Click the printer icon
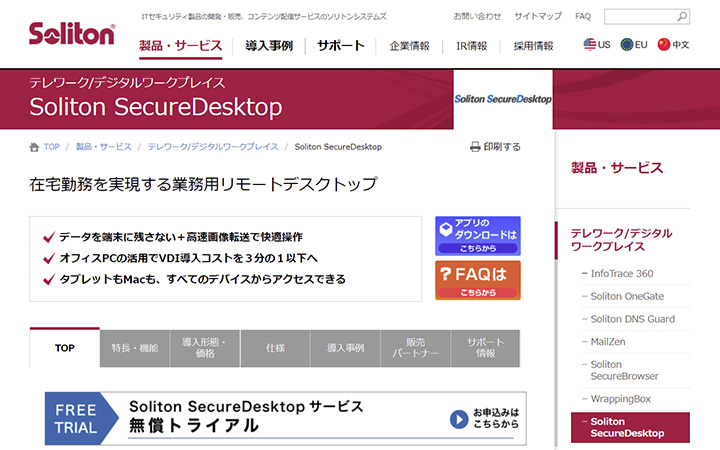The width and height of the screenshot is (720, 450). (475, 147)
